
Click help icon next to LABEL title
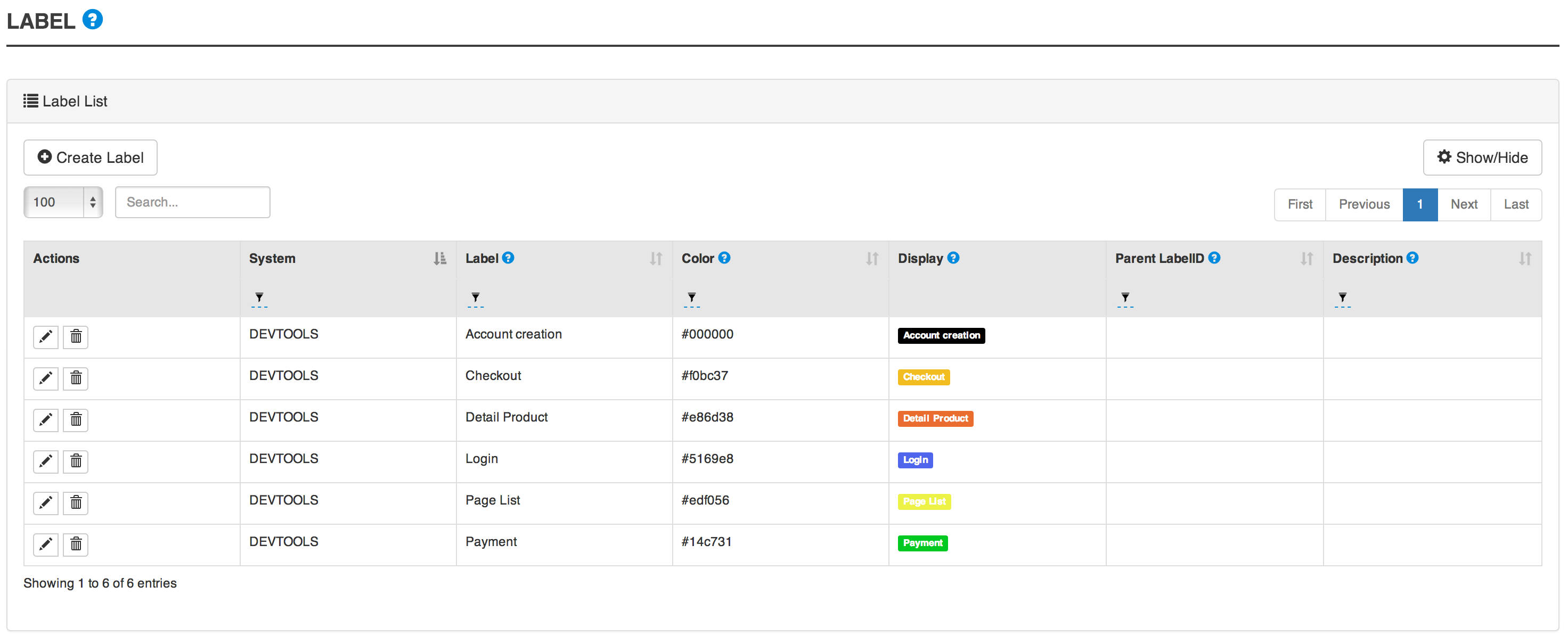point(93,20)
